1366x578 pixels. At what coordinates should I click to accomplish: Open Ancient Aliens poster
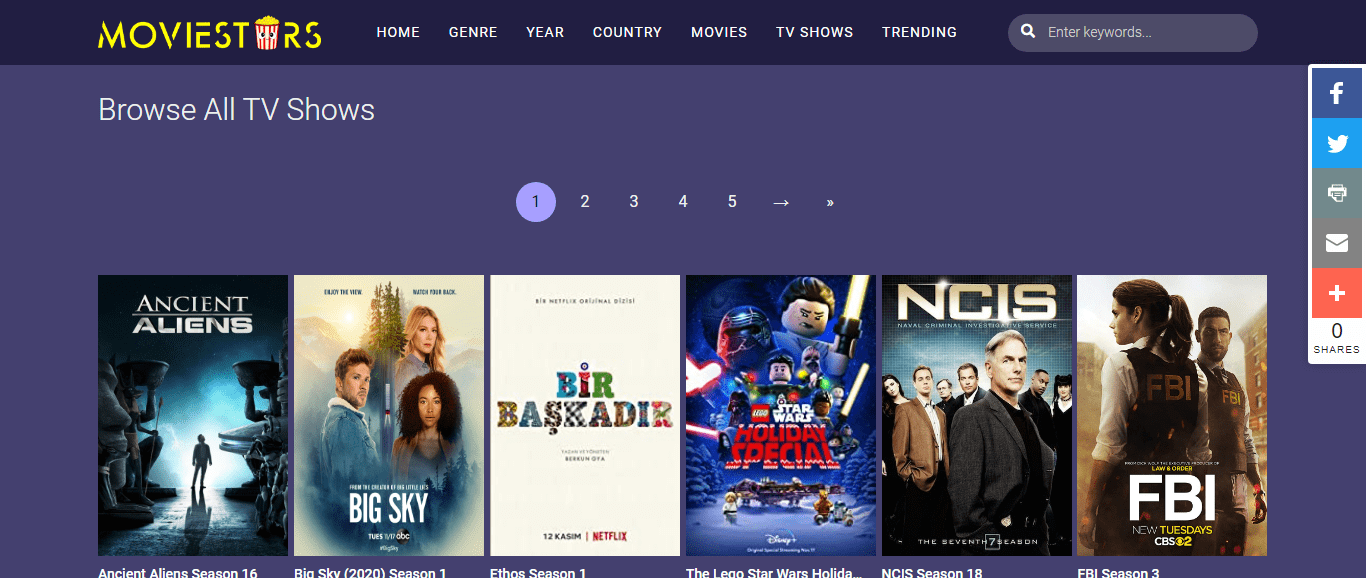pyautogui.click(x=193, y=415)
